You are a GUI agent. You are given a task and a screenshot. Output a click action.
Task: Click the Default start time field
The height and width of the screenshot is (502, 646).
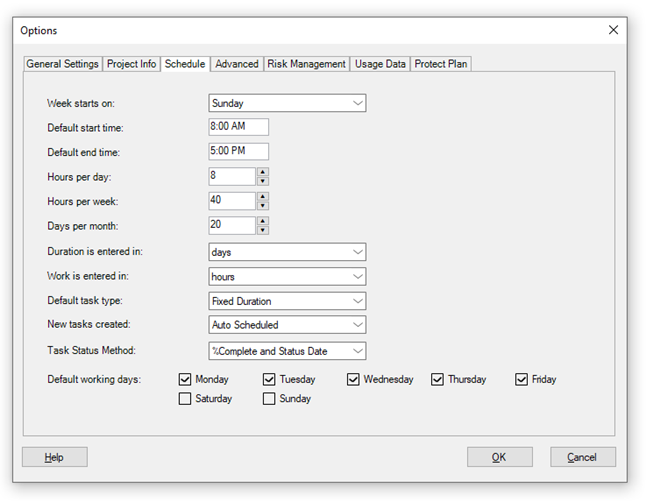pos(238,127)
